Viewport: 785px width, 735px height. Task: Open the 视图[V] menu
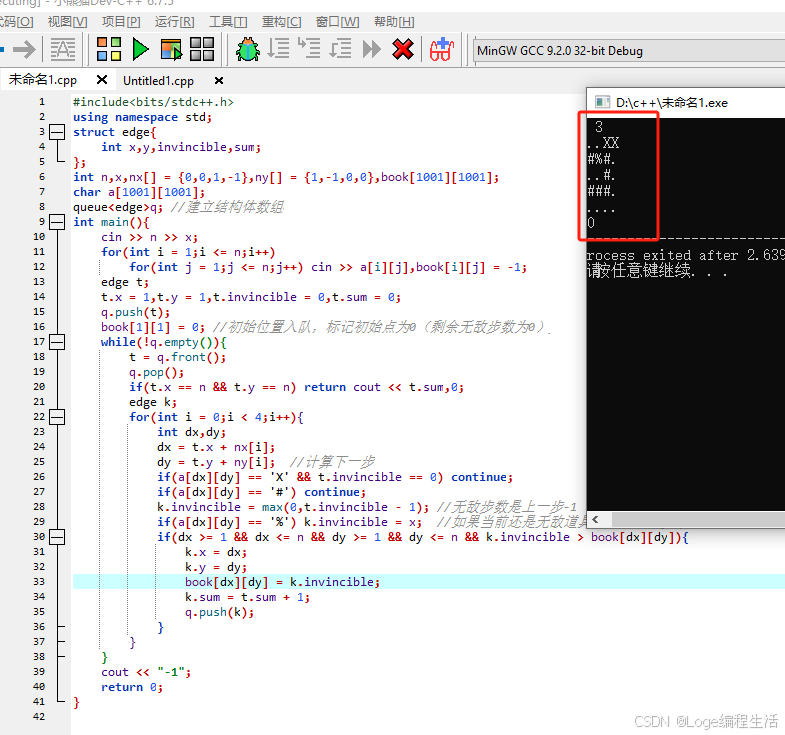[x=67, y=22]
